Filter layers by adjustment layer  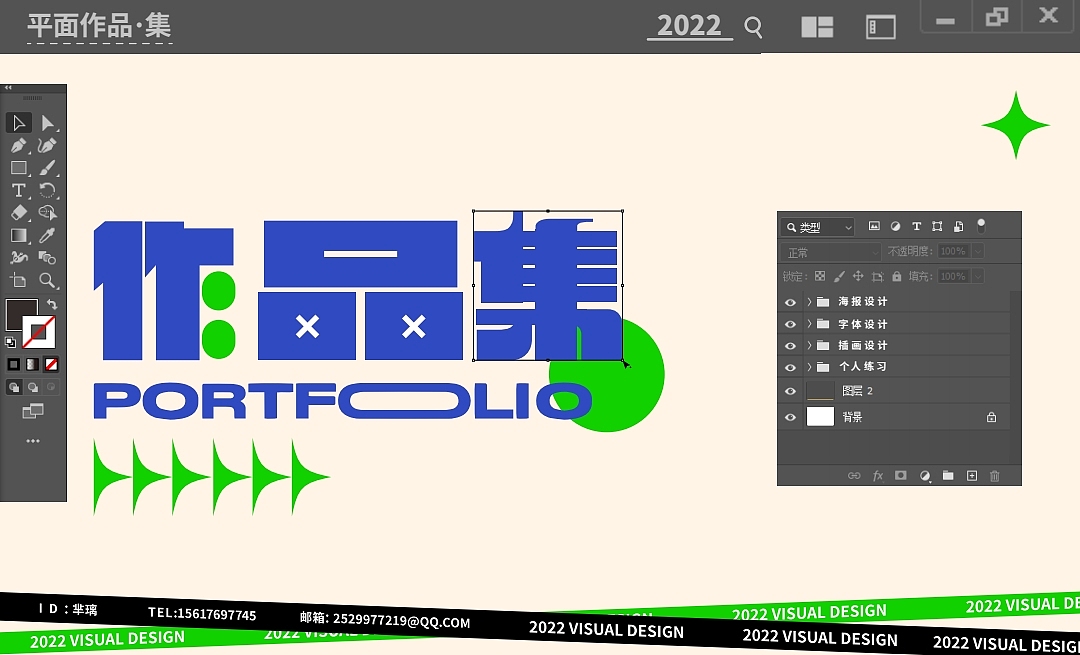pyautogui.click(x=895, y=226)
